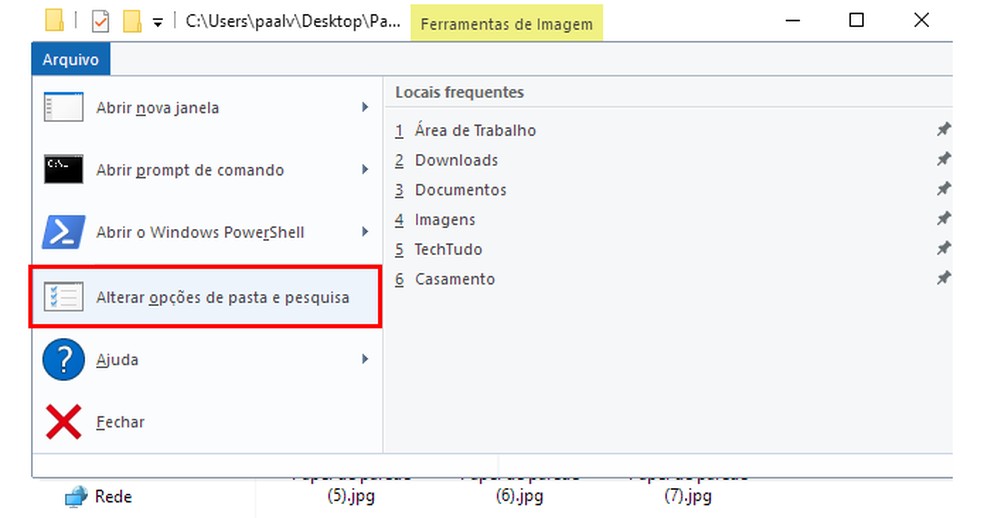984x518 pixels.
Task: Toggle pin for TechTudo
Action: pos(943,248)
